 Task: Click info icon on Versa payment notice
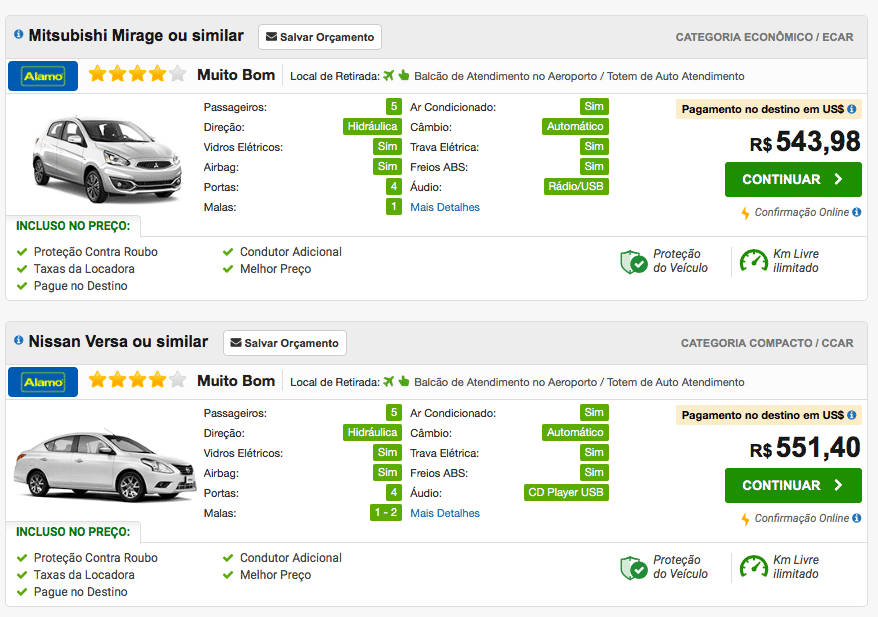point(852,415)
